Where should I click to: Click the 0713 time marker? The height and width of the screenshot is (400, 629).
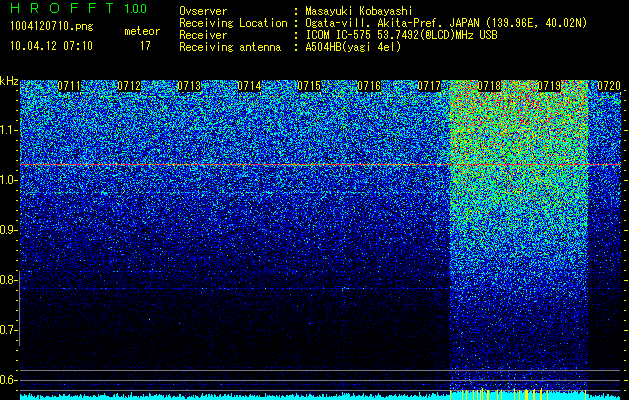pyautogui.click(x=189, y=86)
